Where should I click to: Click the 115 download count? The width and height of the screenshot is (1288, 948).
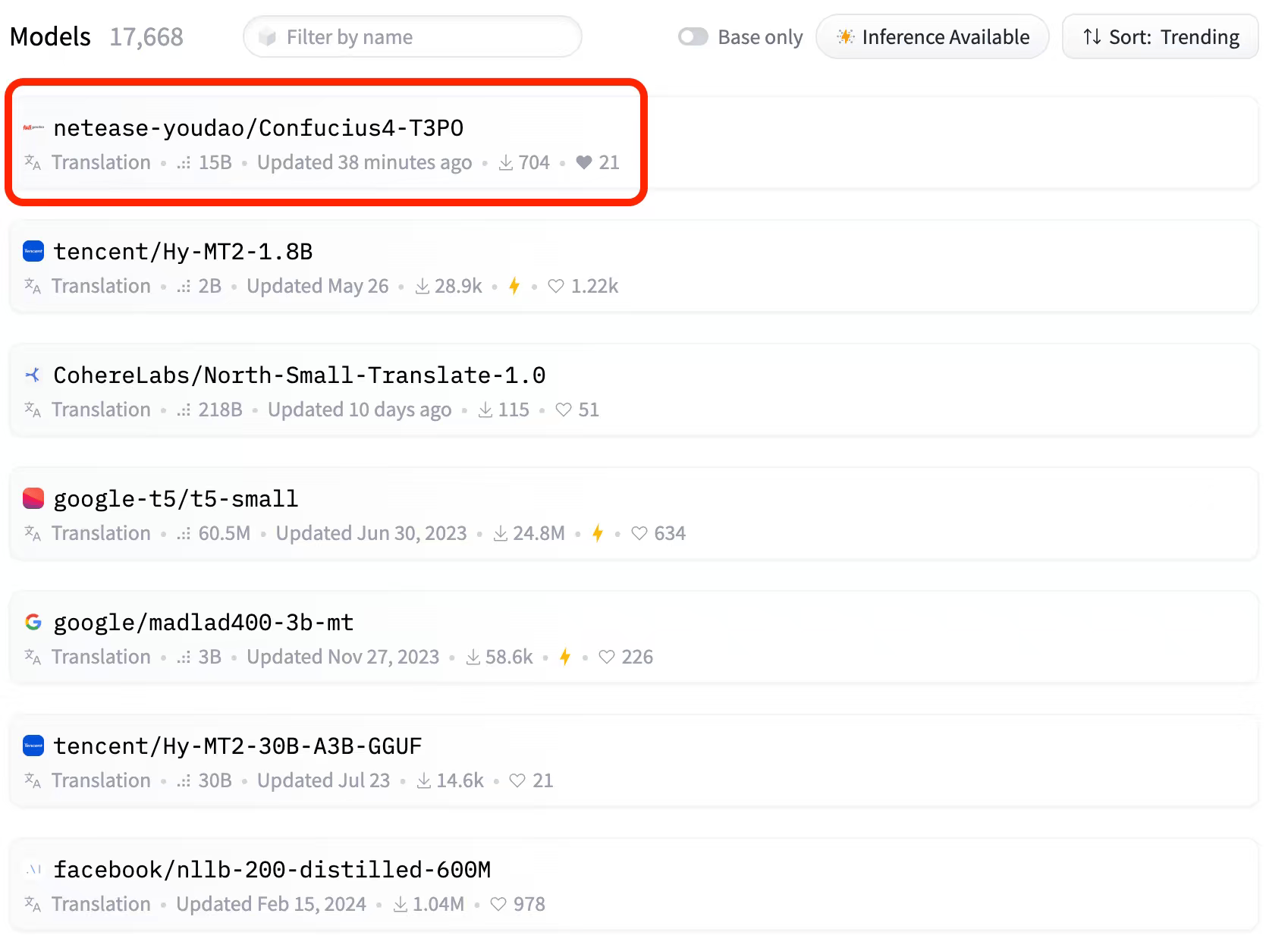(514, 410)
